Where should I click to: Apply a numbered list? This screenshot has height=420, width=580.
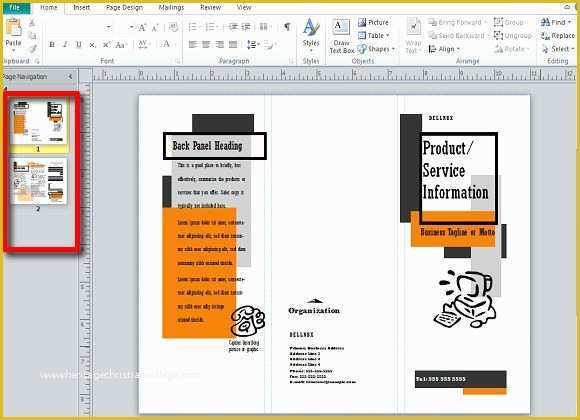point(211,27)
